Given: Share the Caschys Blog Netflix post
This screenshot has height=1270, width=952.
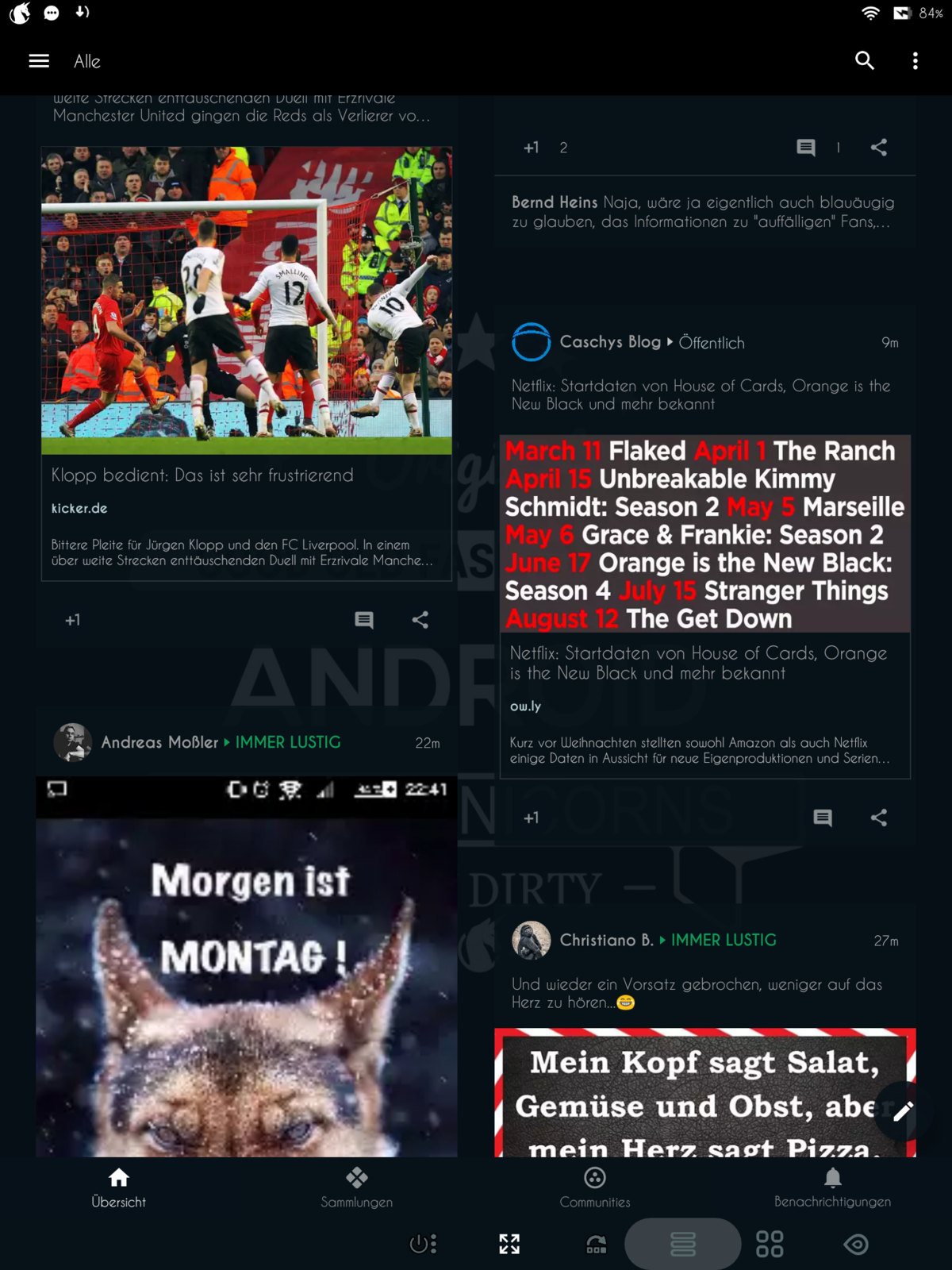Looking at the screenshot, I should point(879,818).
